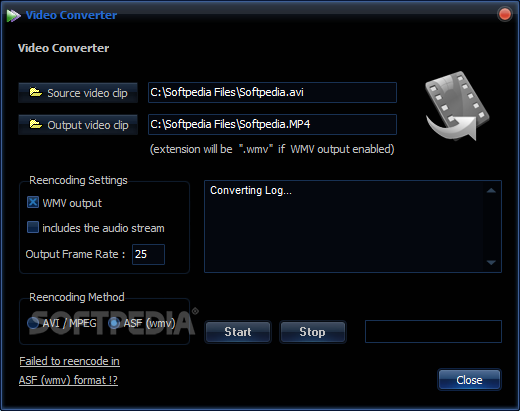This screenshot has width=520, height=411.
Task: Click the Output Frame Rate field
Action: point(148,254)
